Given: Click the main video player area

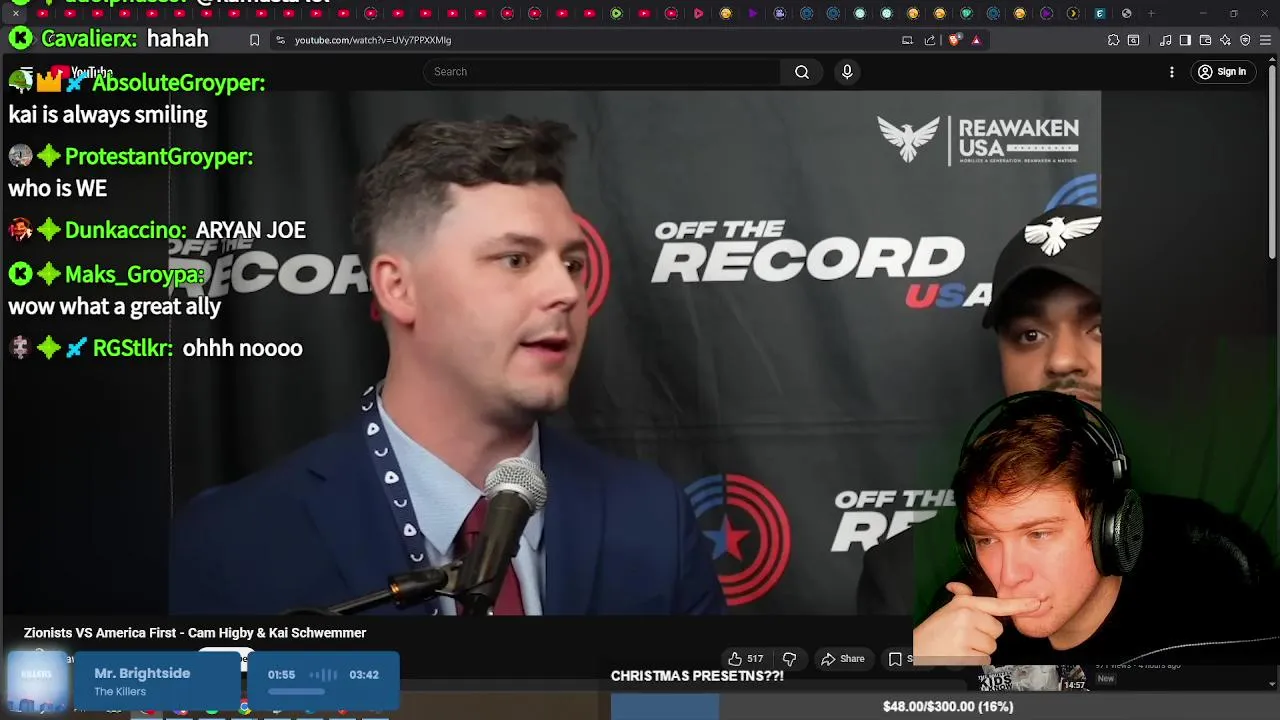Looking at the screenshot, I should coord(635,352).
